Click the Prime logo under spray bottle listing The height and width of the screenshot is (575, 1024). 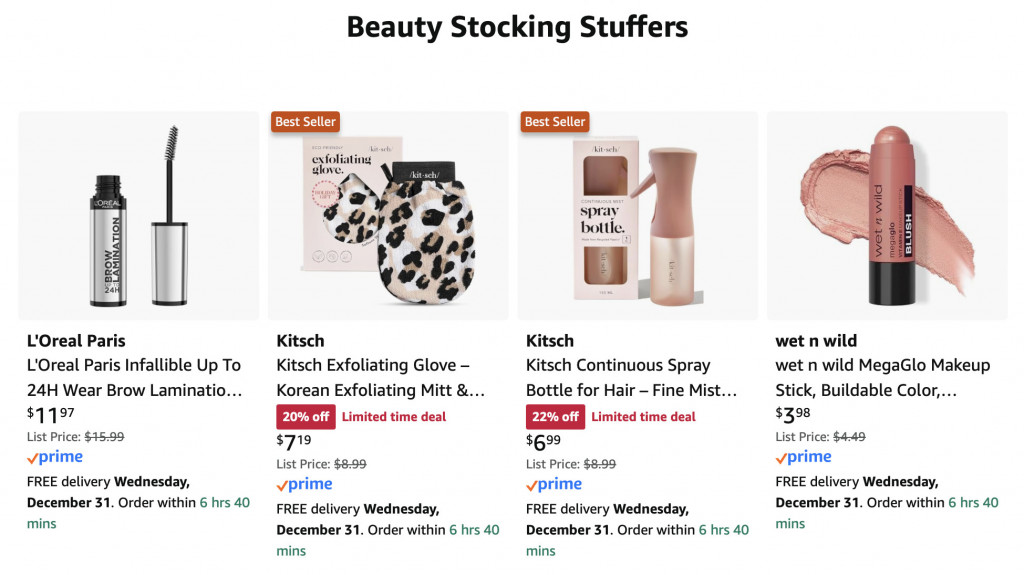click(553, 484)
